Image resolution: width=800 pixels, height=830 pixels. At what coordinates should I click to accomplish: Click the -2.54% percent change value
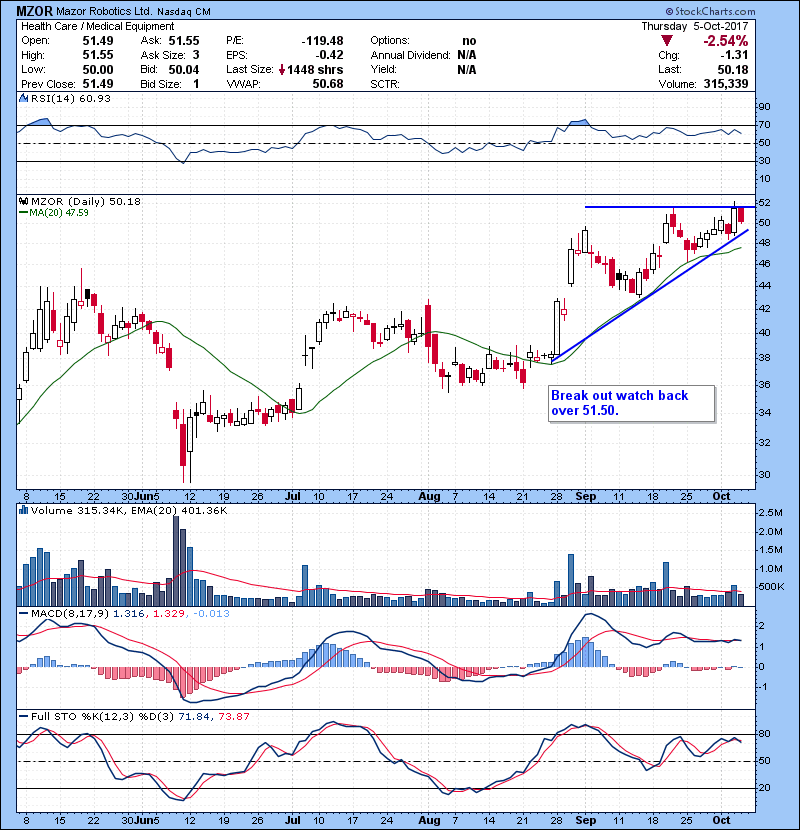[725, 41]
